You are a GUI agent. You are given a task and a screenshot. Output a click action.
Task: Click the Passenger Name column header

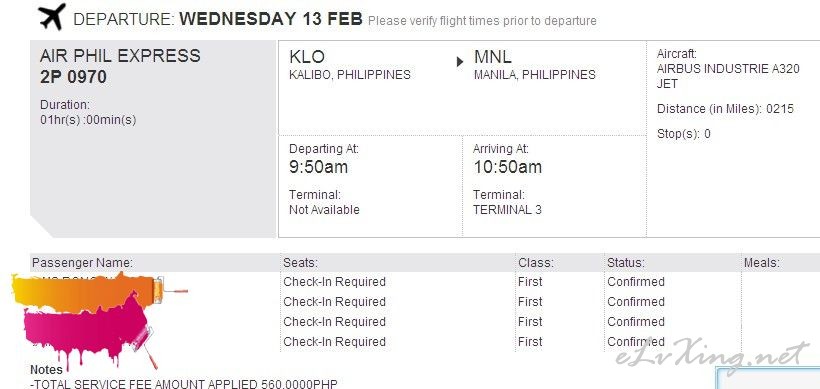[83, 262]
